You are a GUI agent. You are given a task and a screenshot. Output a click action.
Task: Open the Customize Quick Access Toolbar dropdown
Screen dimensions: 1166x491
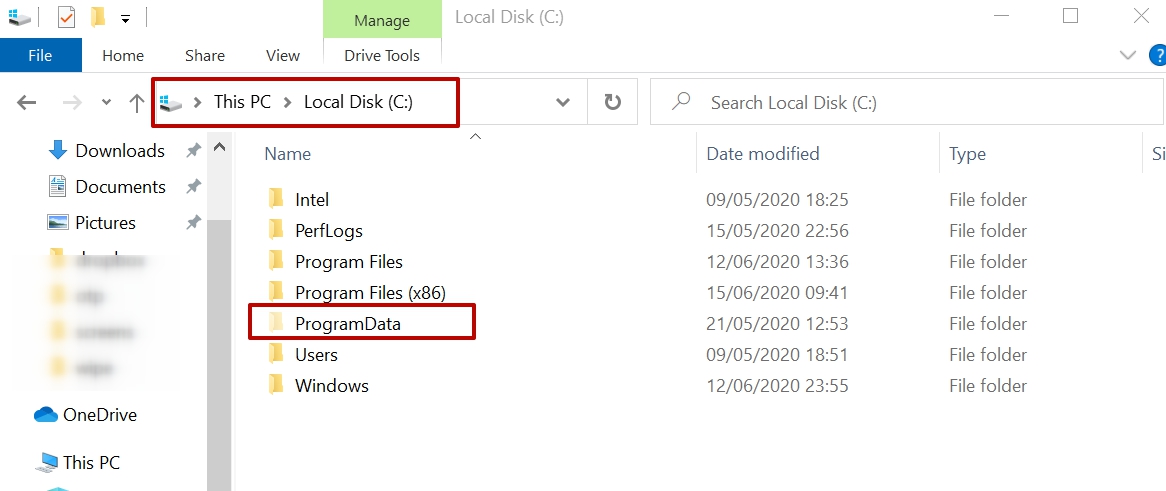click(125, 18)
